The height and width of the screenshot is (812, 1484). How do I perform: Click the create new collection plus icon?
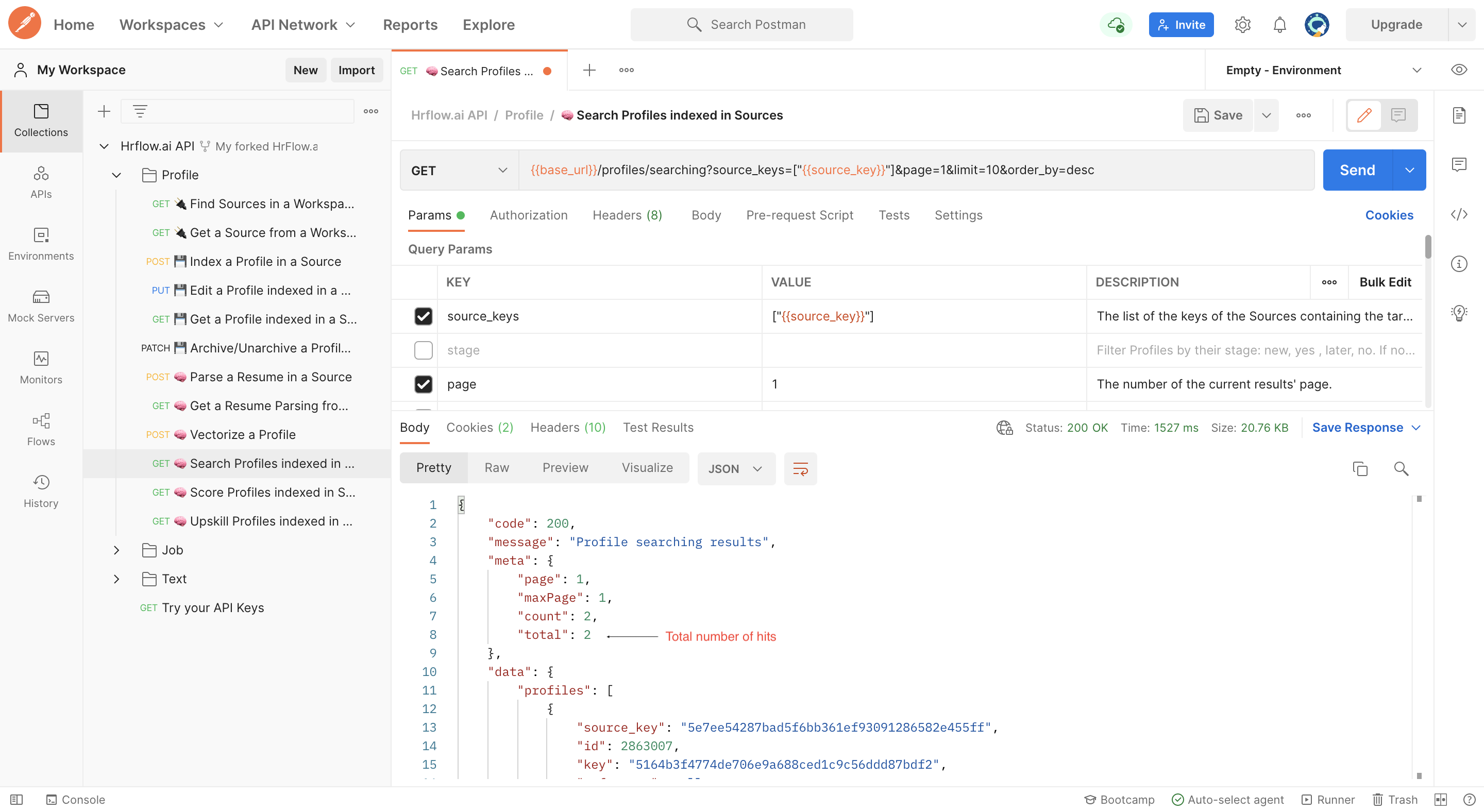coord(104,111)
